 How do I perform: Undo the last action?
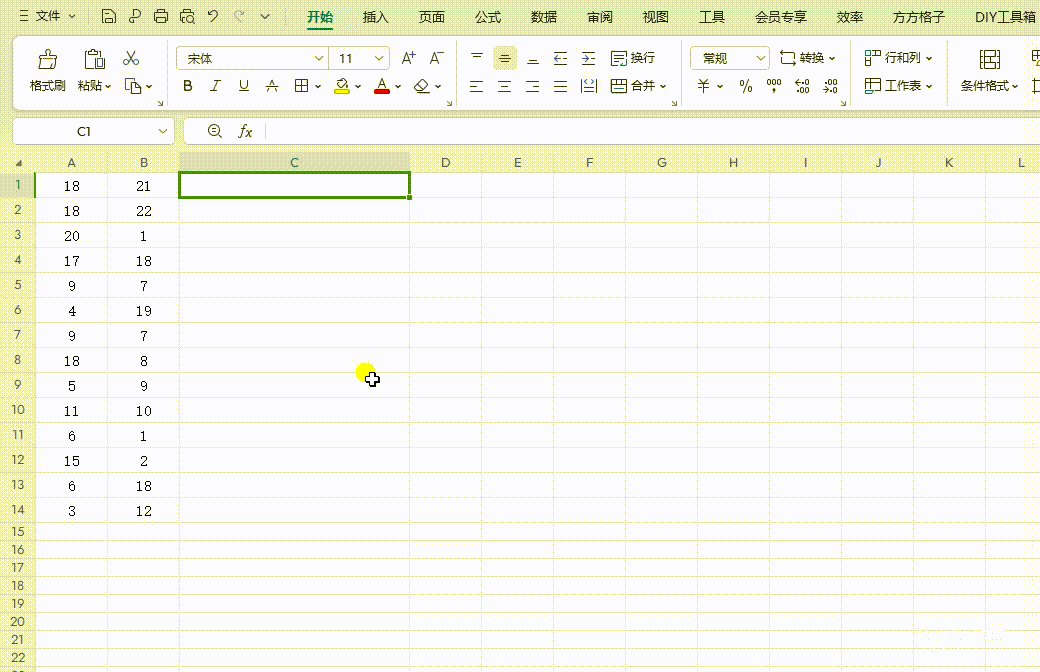point(213,17)
